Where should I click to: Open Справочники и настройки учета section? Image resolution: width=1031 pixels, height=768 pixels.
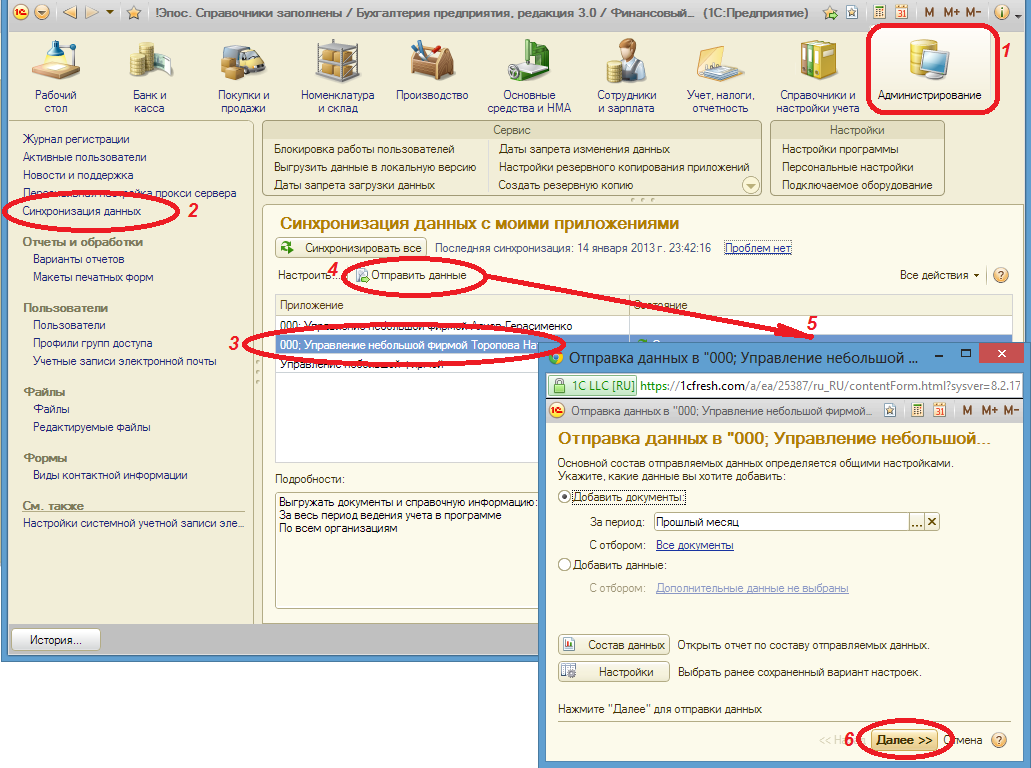(x=817, y=78)
